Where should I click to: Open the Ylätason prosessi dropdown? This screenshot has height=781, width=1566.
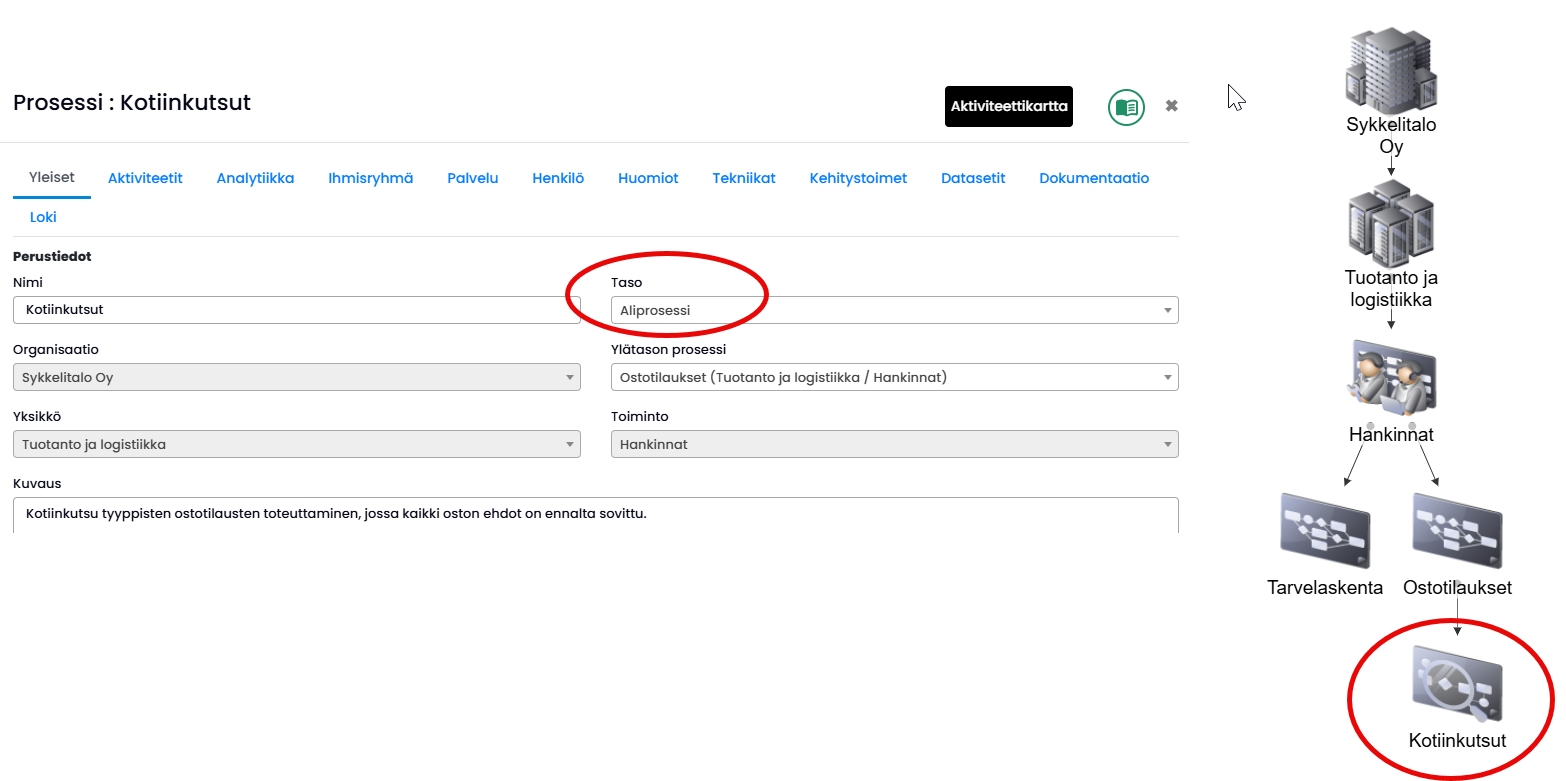pyautogui.click(x=895, y=377)
